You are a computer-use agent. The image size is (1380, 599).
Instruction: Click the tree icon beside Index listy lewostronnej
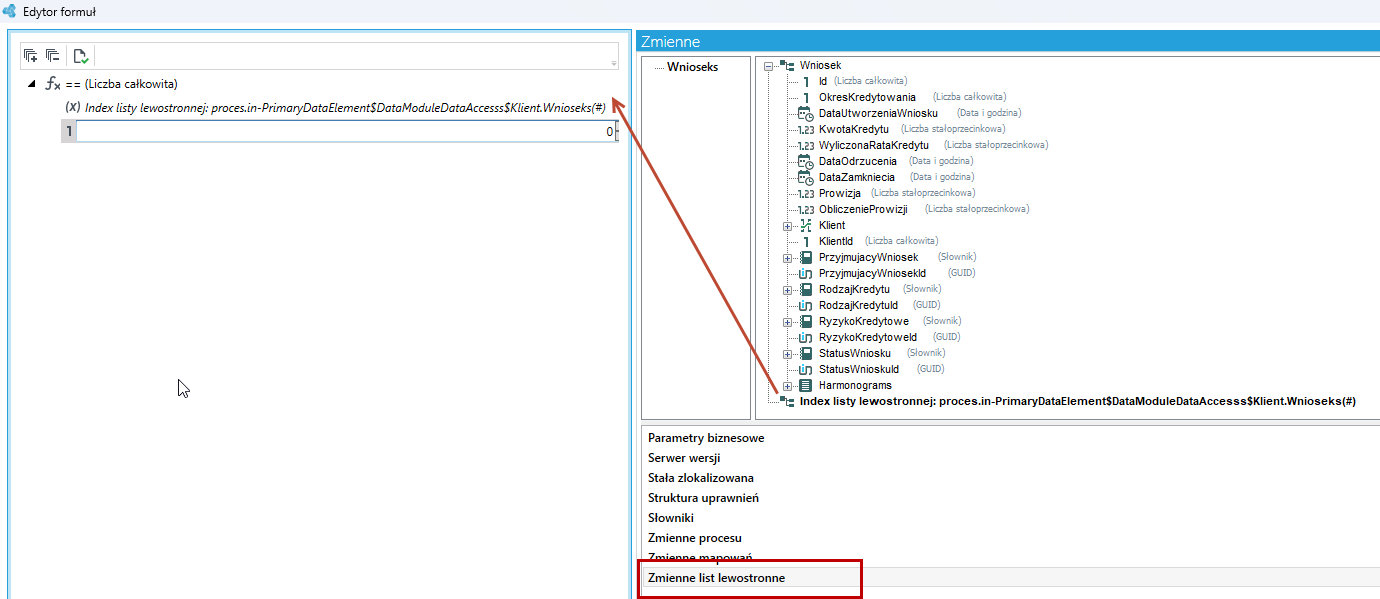[x=787, y=401]
